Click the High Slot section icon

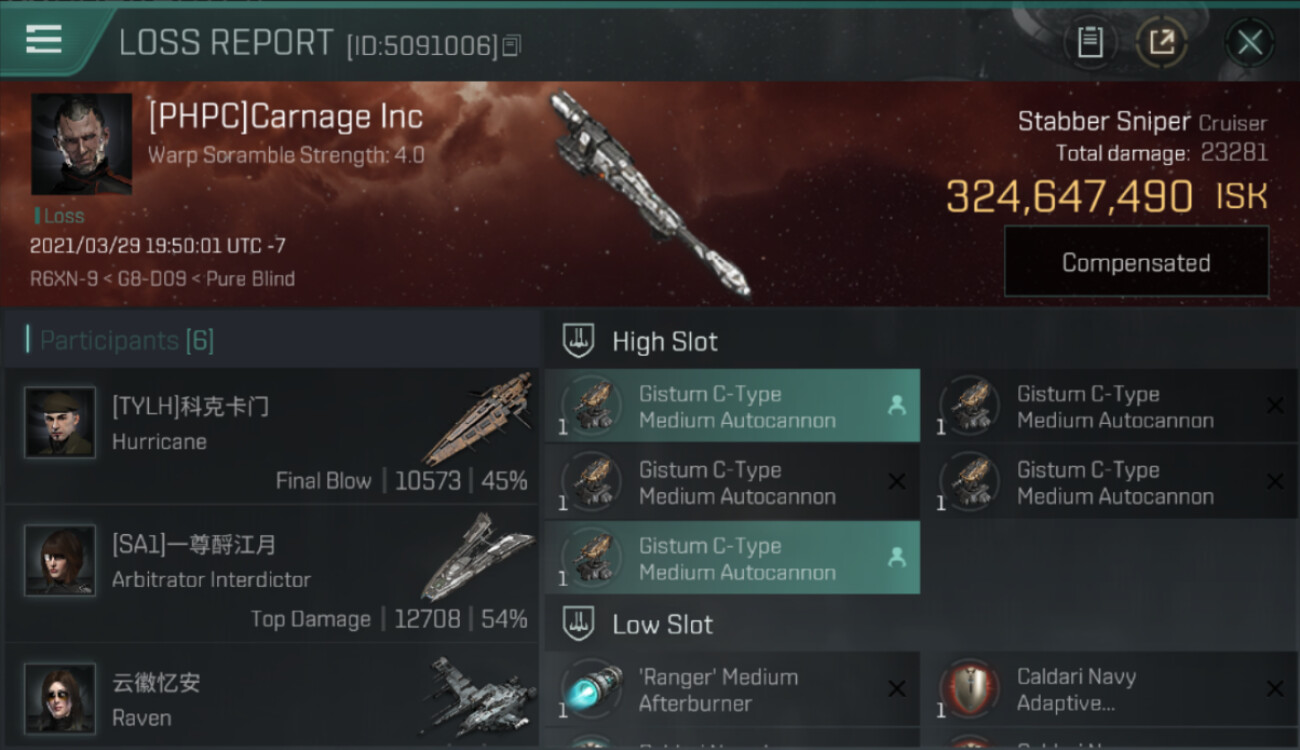coord(579,341)
